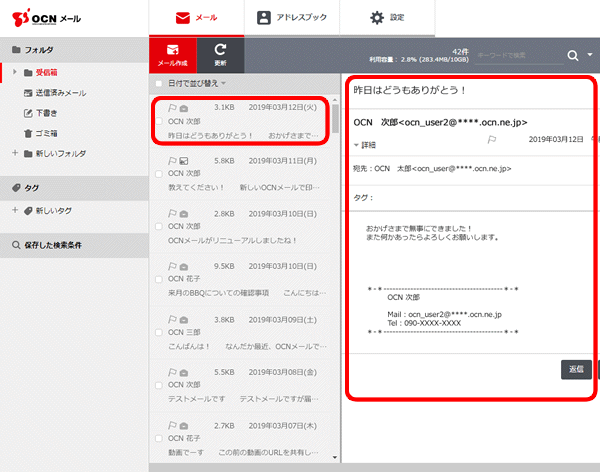Viewport: 600px width, 472px height.
Task: Click the plus icon beside 新しいタグ
Action: [x=15, y=210]
